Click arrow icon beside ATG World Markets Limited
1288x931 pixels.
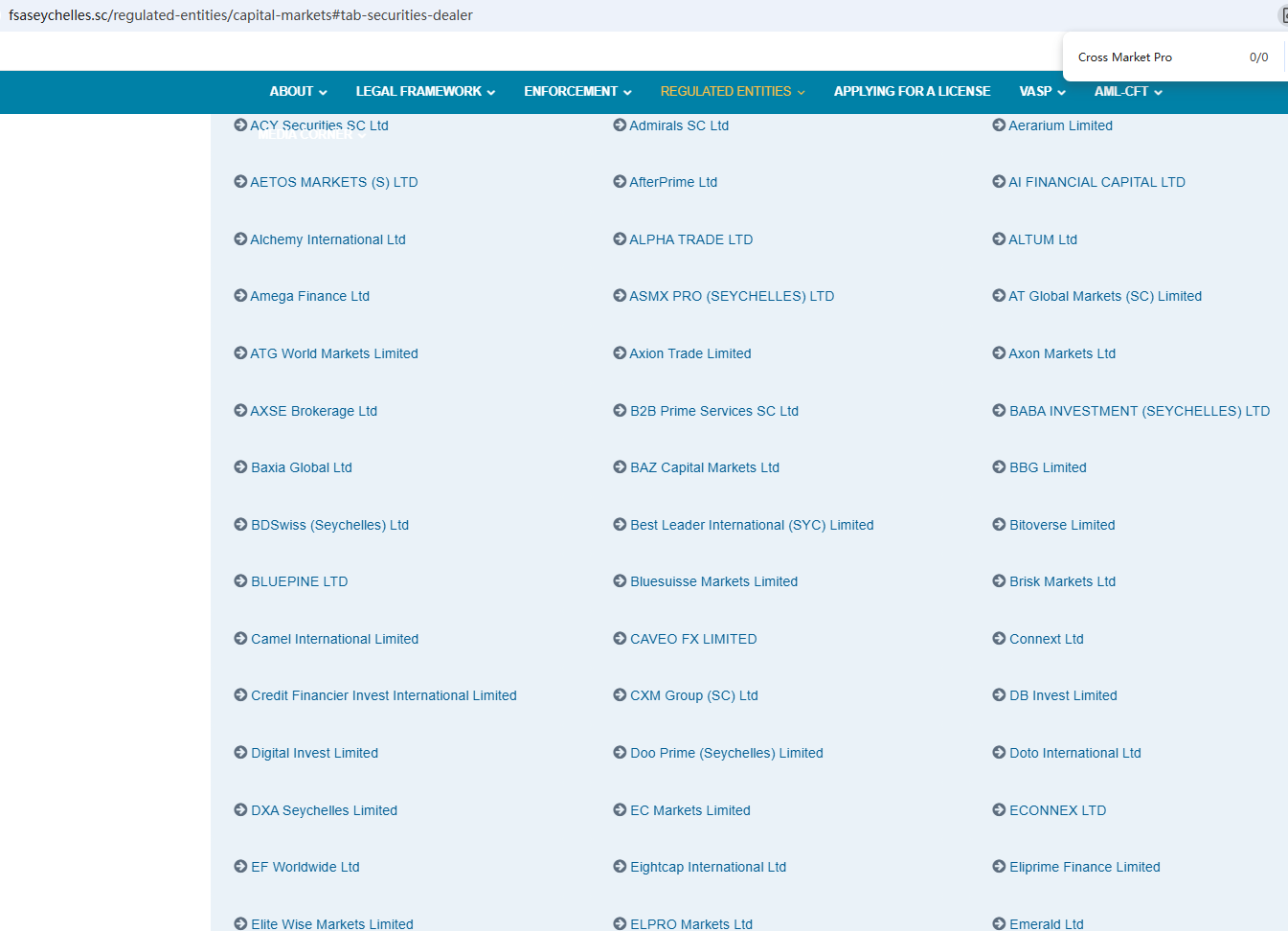[x=240, y=353]
